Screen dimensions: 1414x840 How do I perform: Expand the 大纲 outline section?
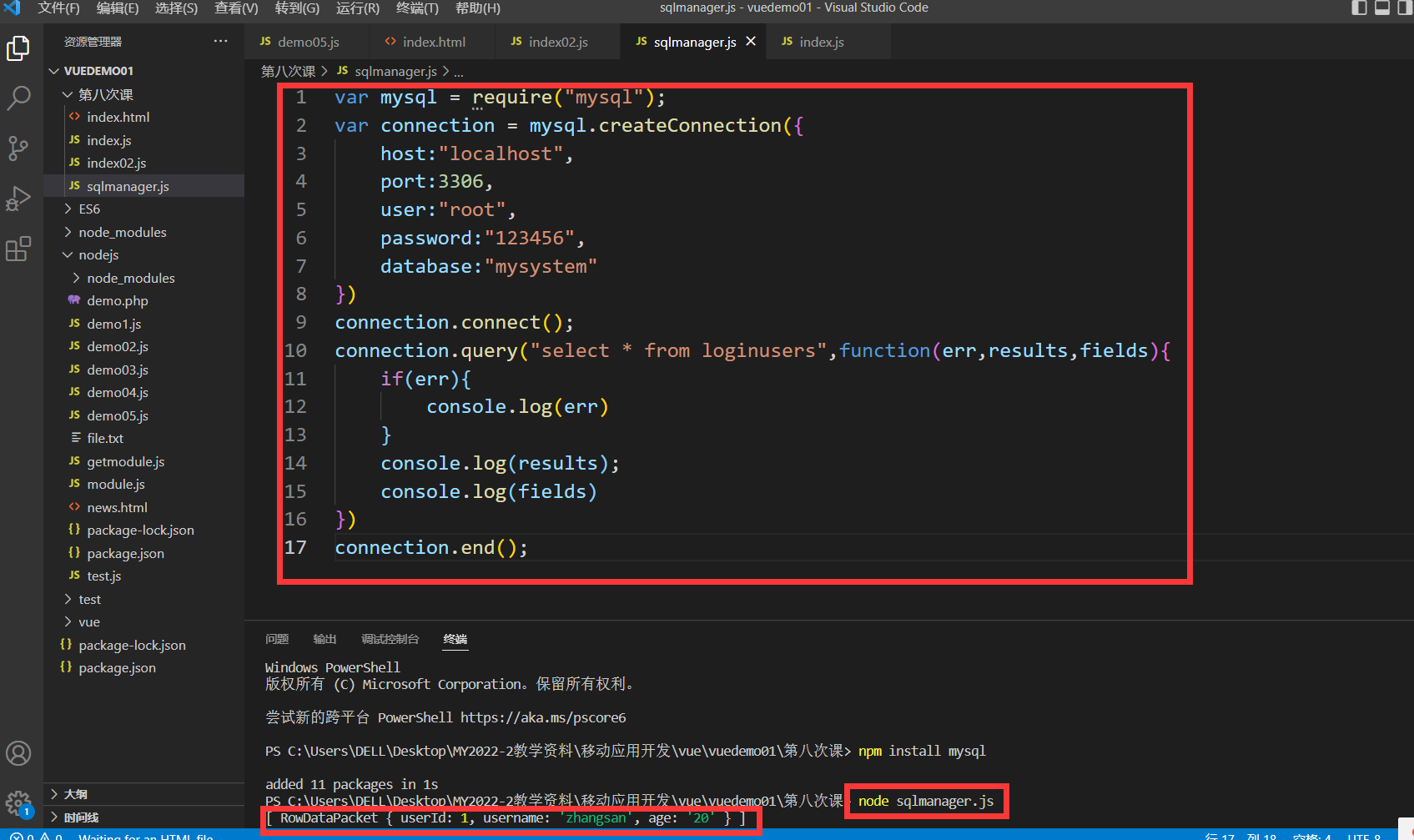(143, 794)
